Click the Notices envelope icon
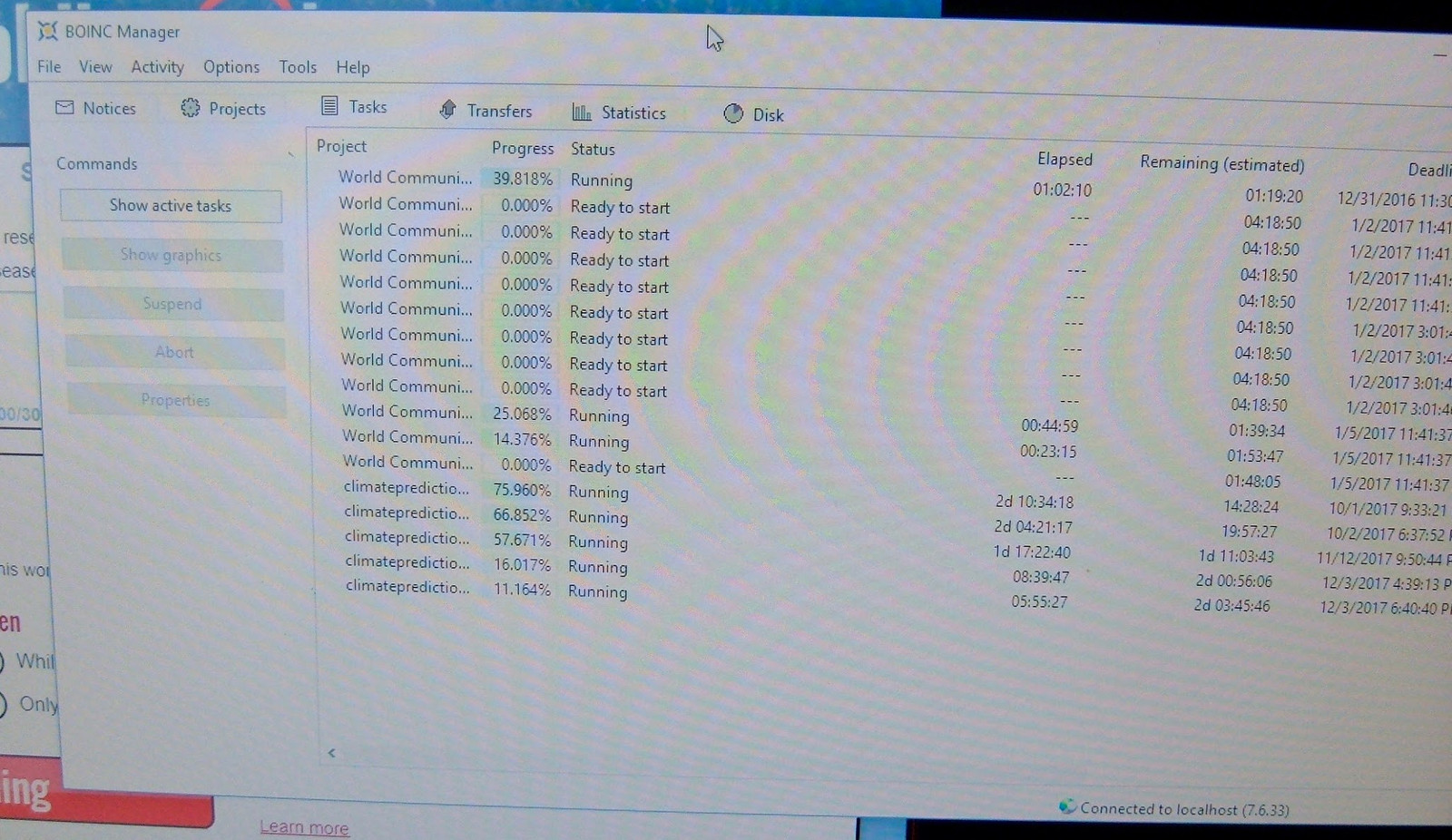 64,108
